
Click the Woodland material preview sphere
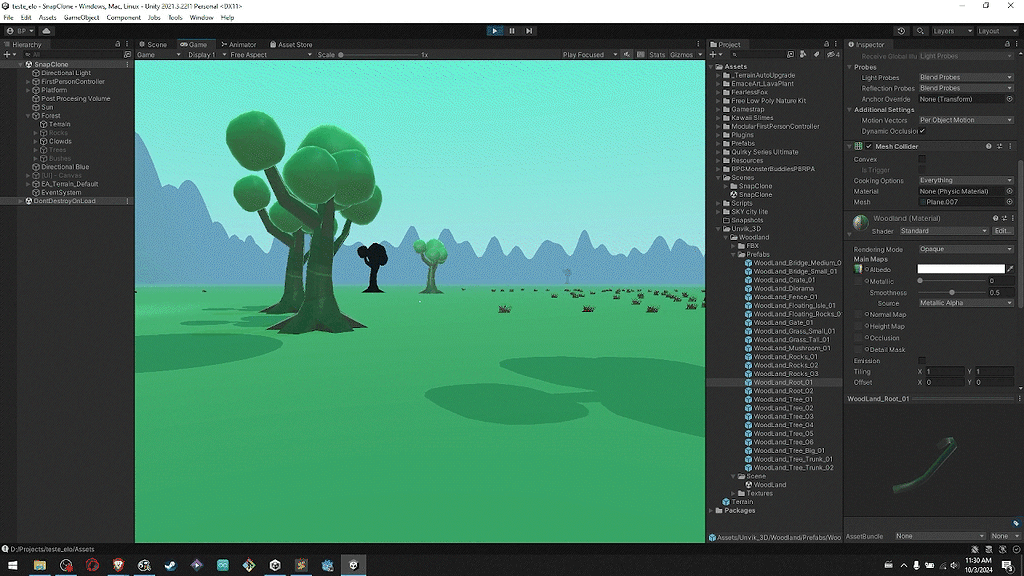coord(860,219)
